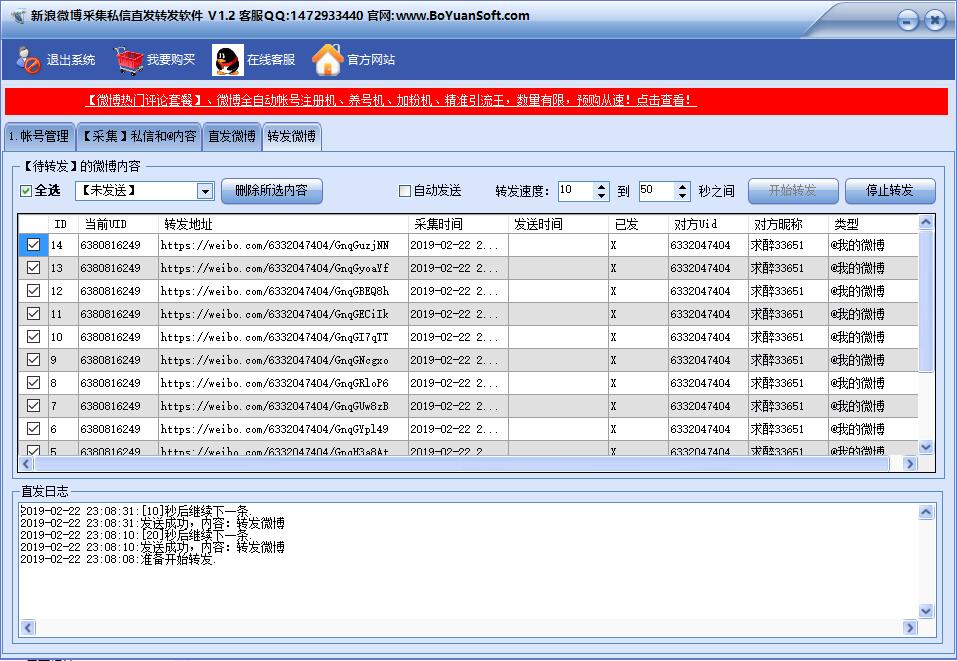Image resolution: width=957 pixels, height=661 pixels.
Task: Select the 转发微博 tab
Action: click(292, 136)
